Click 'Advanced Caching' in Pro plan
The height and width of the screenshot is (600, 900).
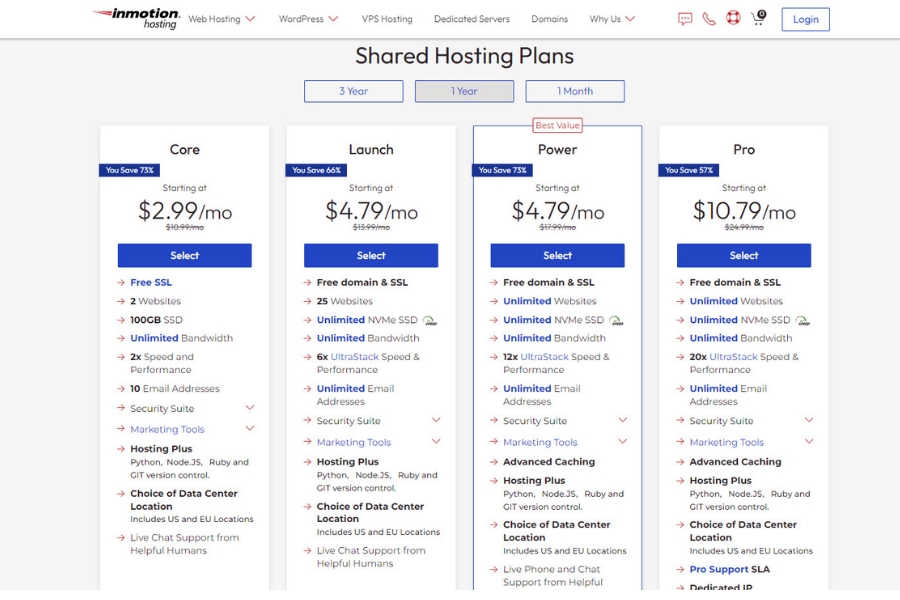tap(735, 462)
